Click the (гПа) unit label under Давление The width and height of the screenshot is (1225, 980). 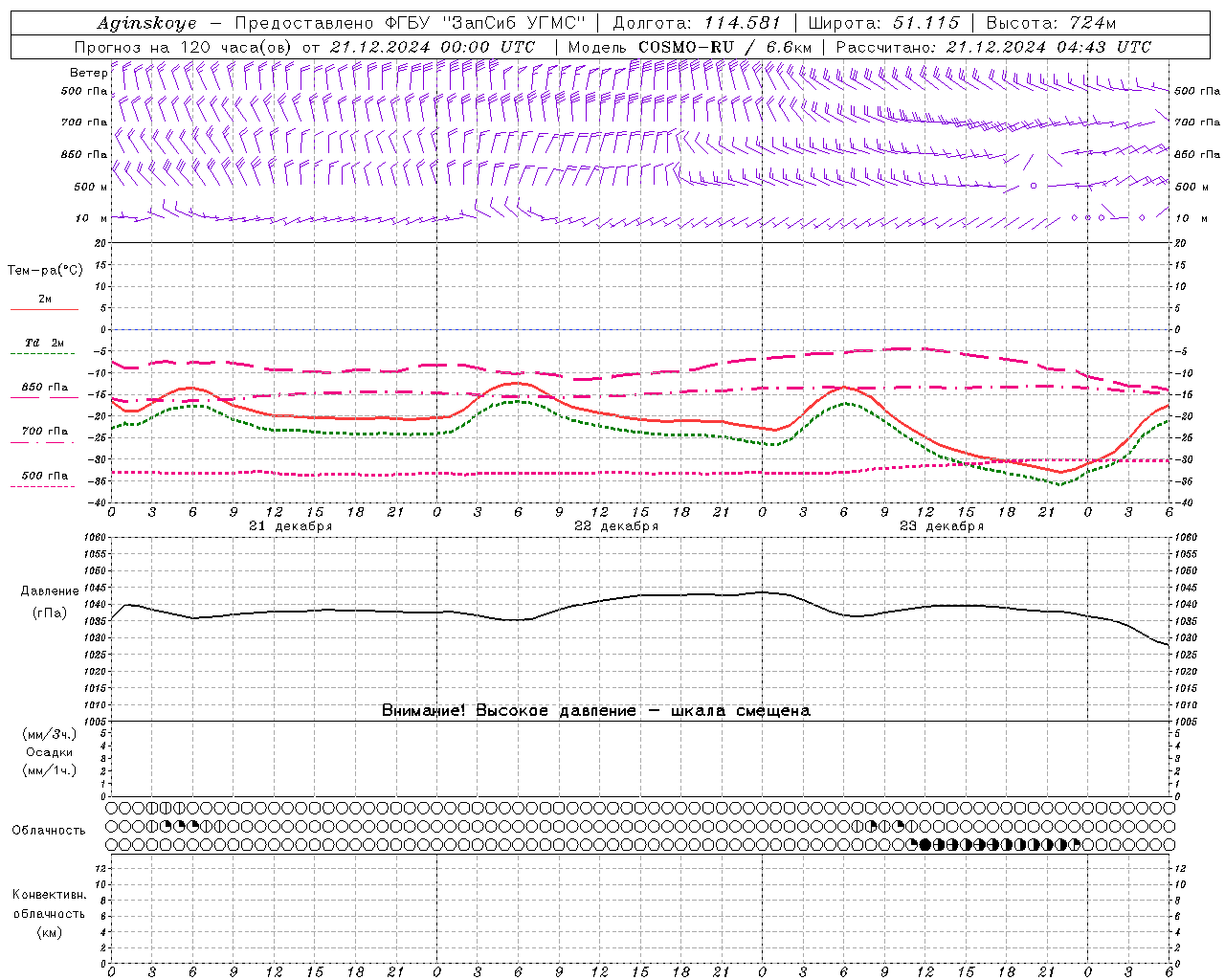coord(50,613)
